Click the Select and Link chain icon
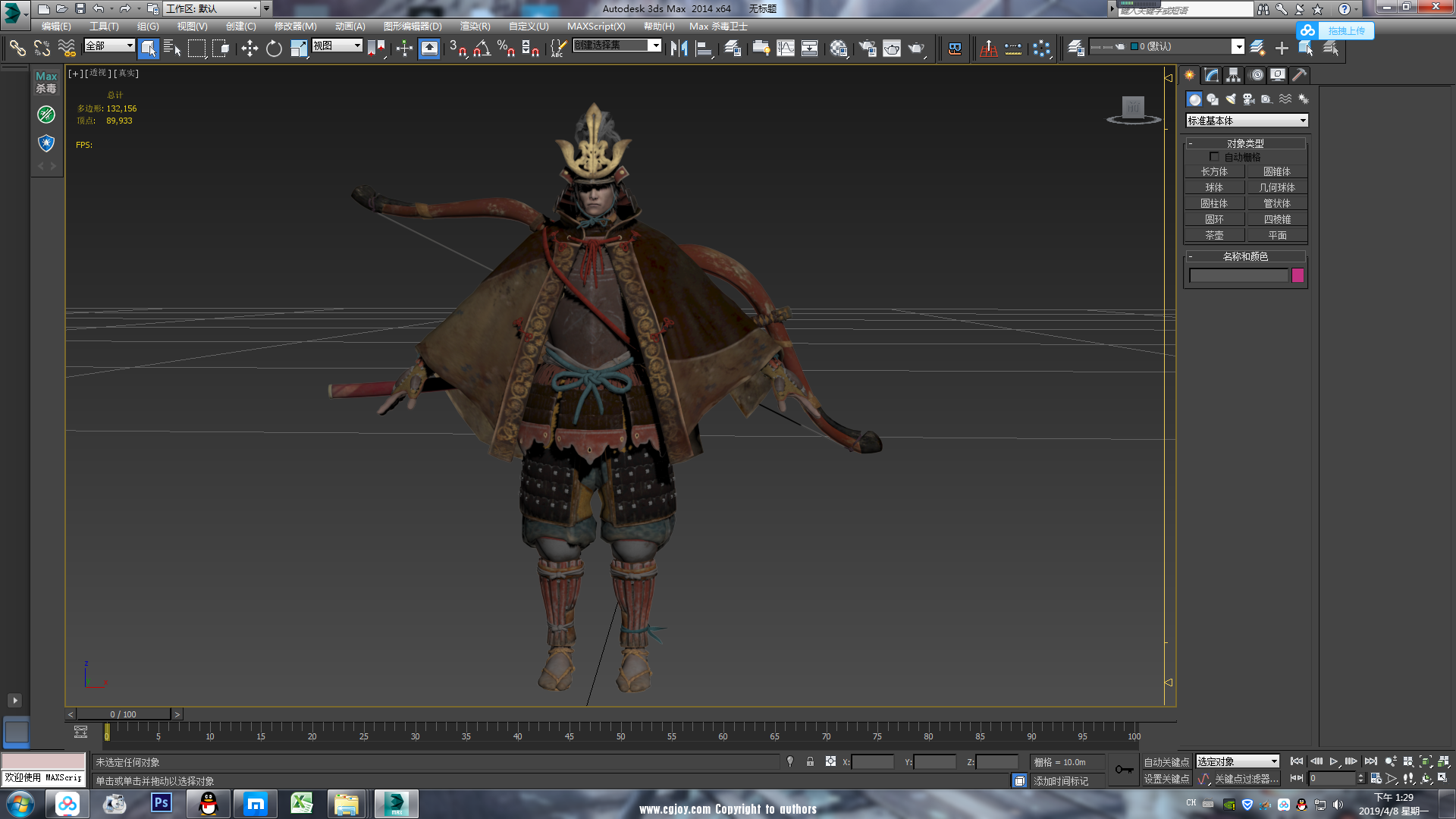 point(17,49)
